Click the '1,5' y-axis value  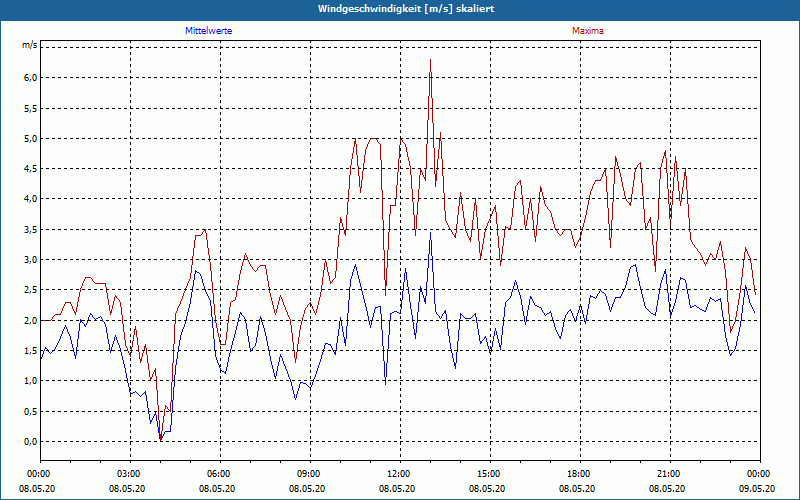(31, 351)
